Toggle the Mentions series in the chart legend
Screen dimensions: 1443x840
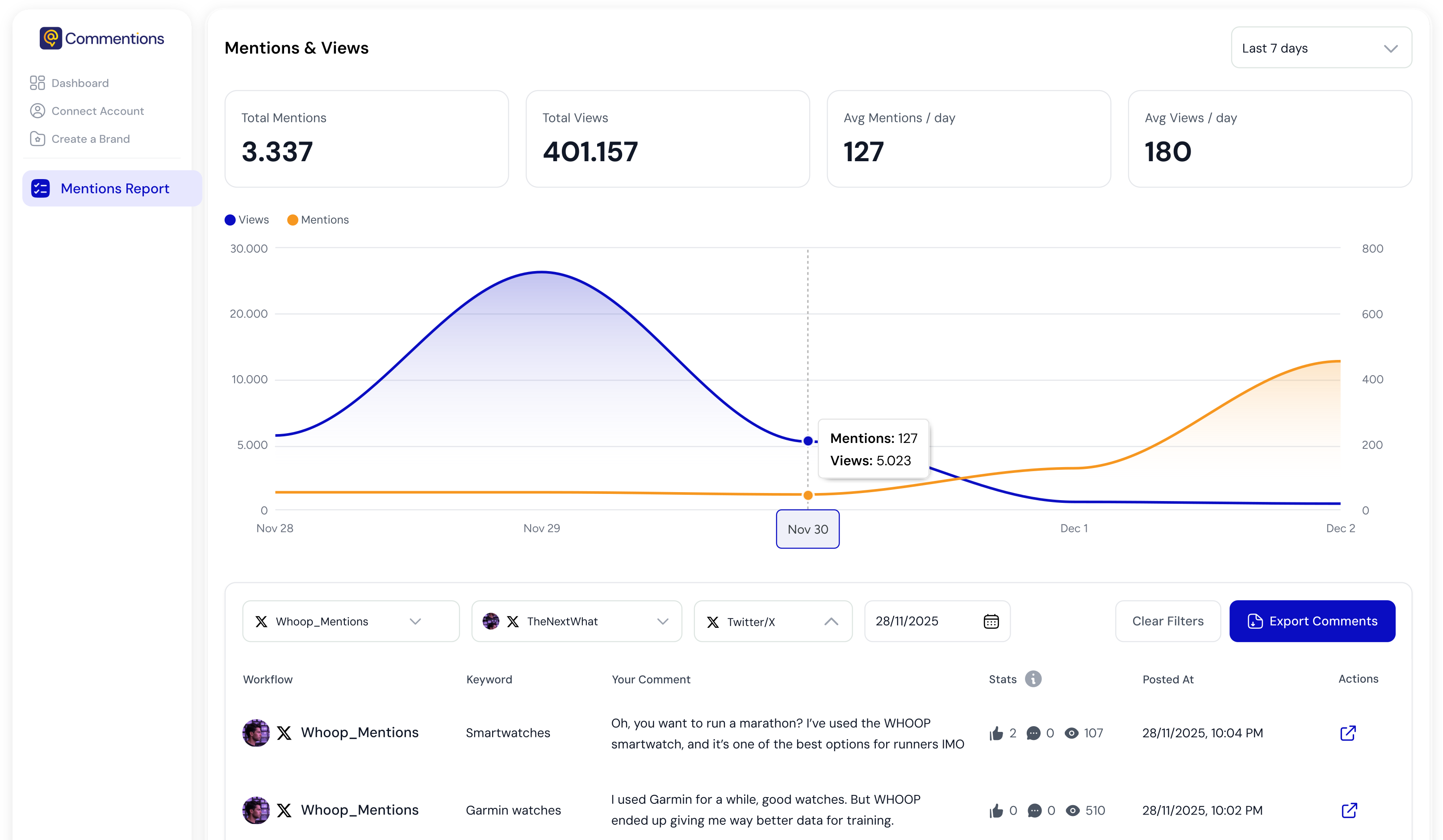pyautogui.click(x=318, y=219)
